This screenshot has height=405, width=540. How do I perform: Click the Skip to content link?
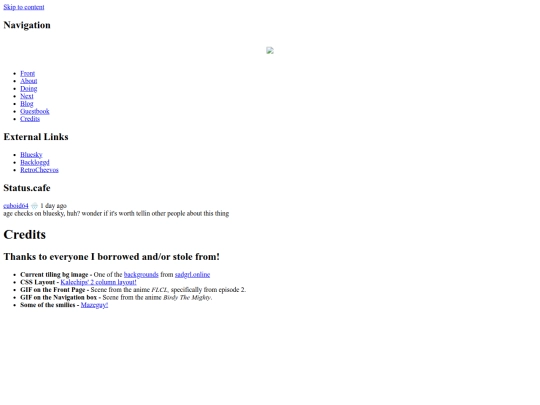click(x=24, y=7)
